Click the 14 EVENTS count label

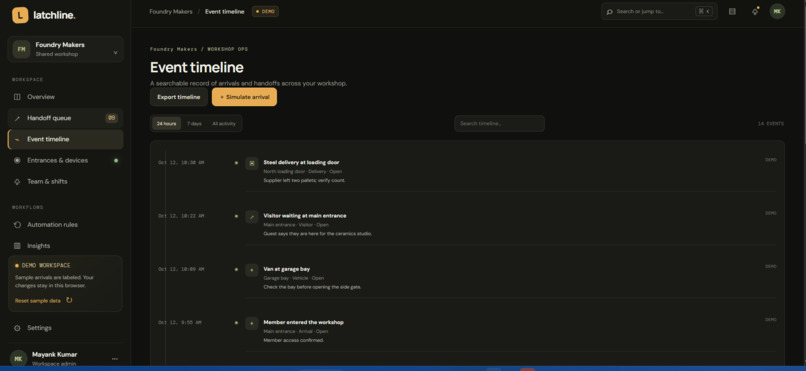pyautogui.click(x=771, y=124)
